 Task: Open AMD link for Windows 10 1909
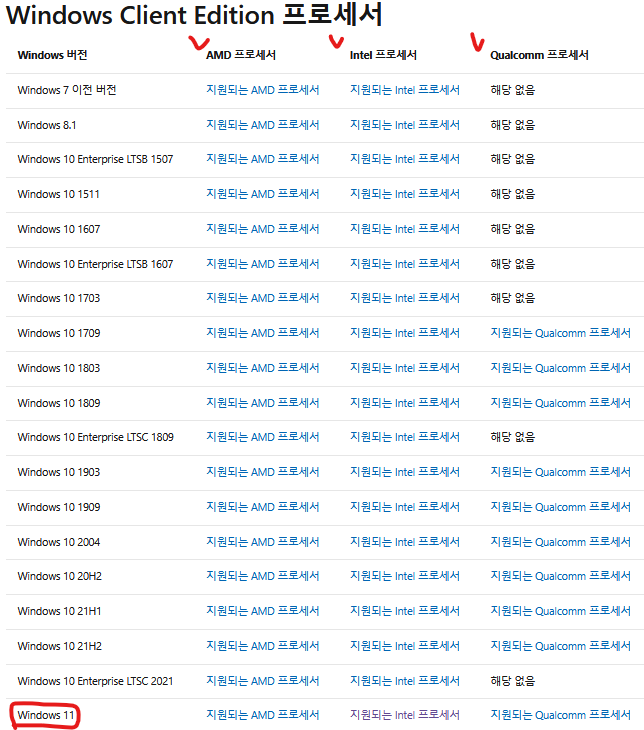[263, 507]
